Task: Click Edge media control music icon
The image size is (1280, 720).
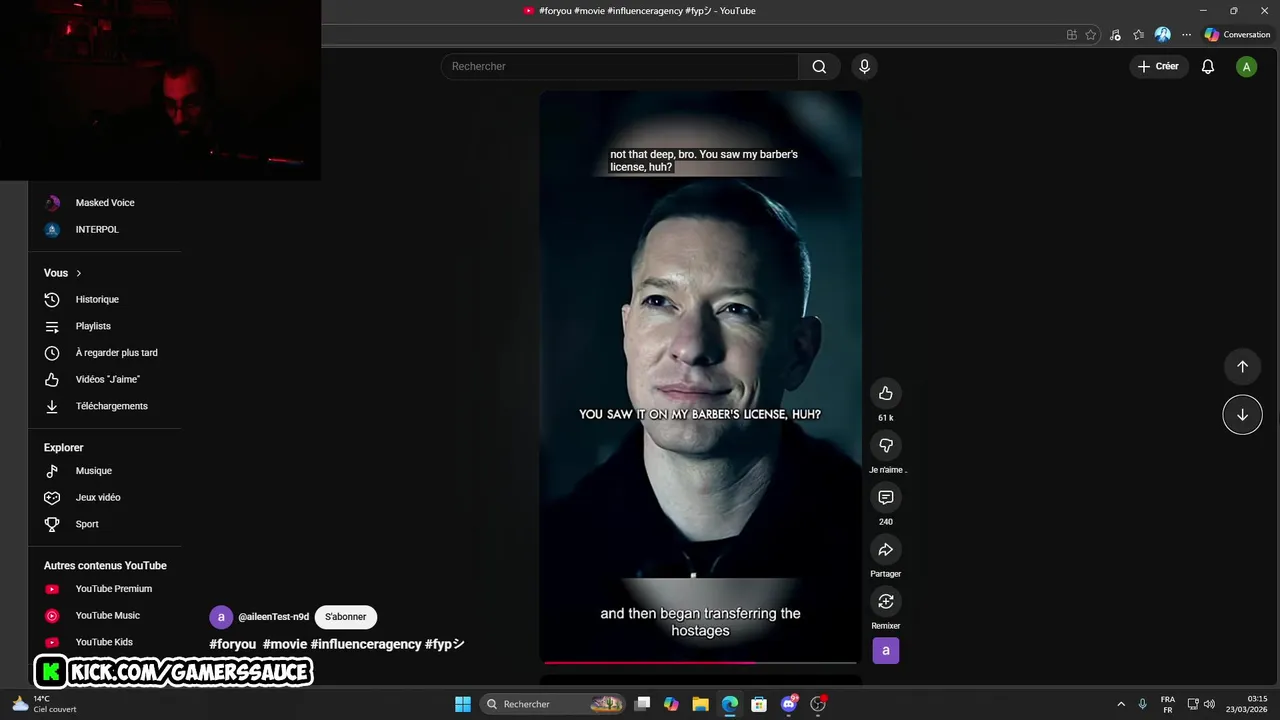Action: pyautogui.click(x=1115, y=34)
